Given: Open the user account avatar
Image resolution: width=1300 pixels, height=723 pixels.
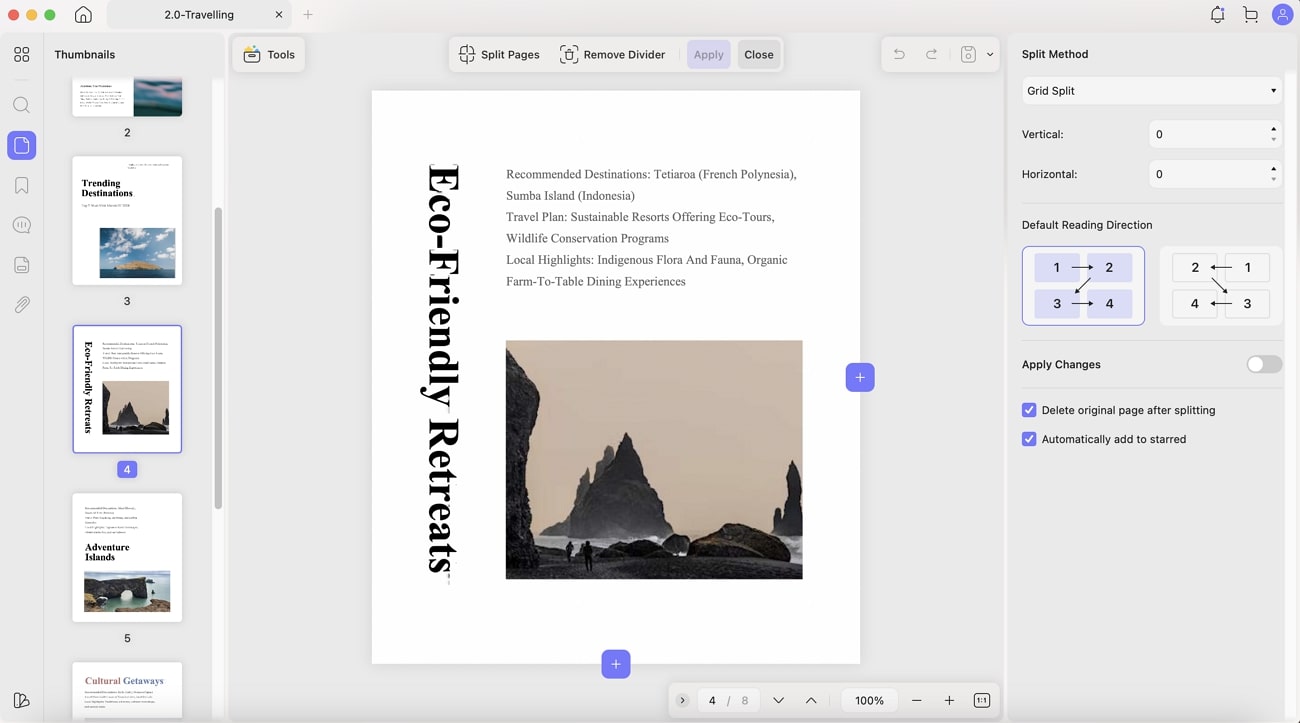Looking at the screenshot, I should (1282, 15).
